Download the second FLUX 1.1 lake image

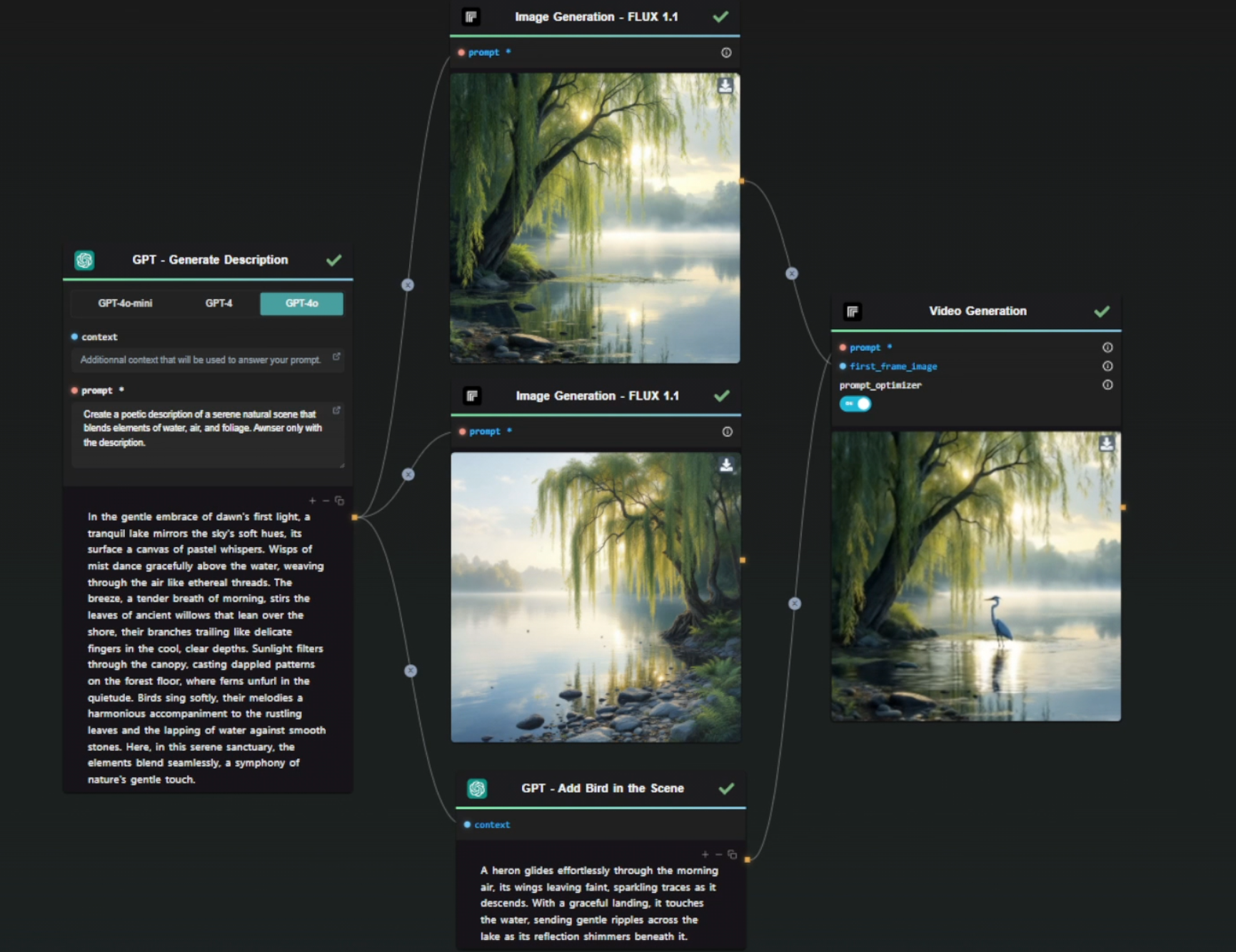(725, 465)
